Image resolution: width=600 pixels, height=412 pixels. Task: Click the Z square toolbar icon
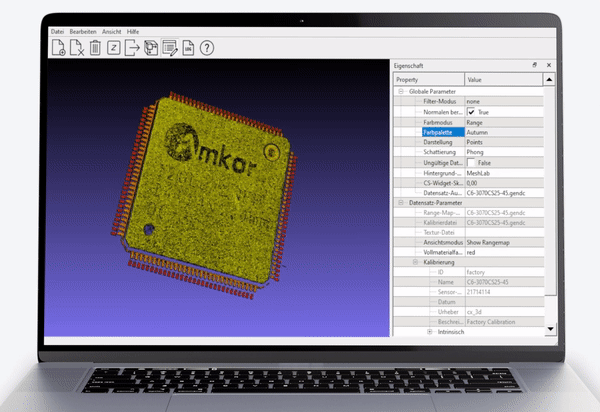[114, 48]
